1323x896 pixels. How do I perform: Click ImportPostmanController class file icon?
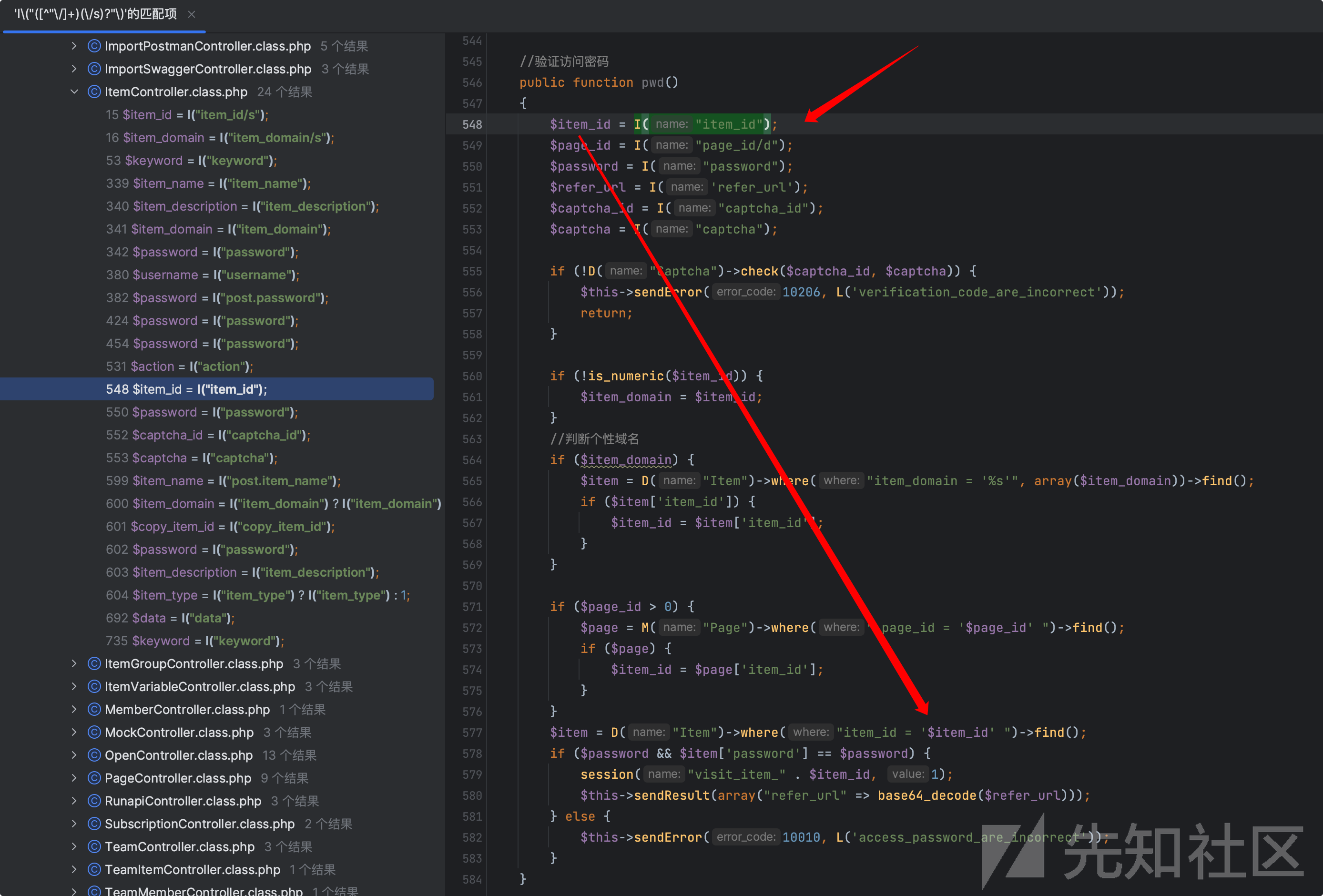point(94,46)
